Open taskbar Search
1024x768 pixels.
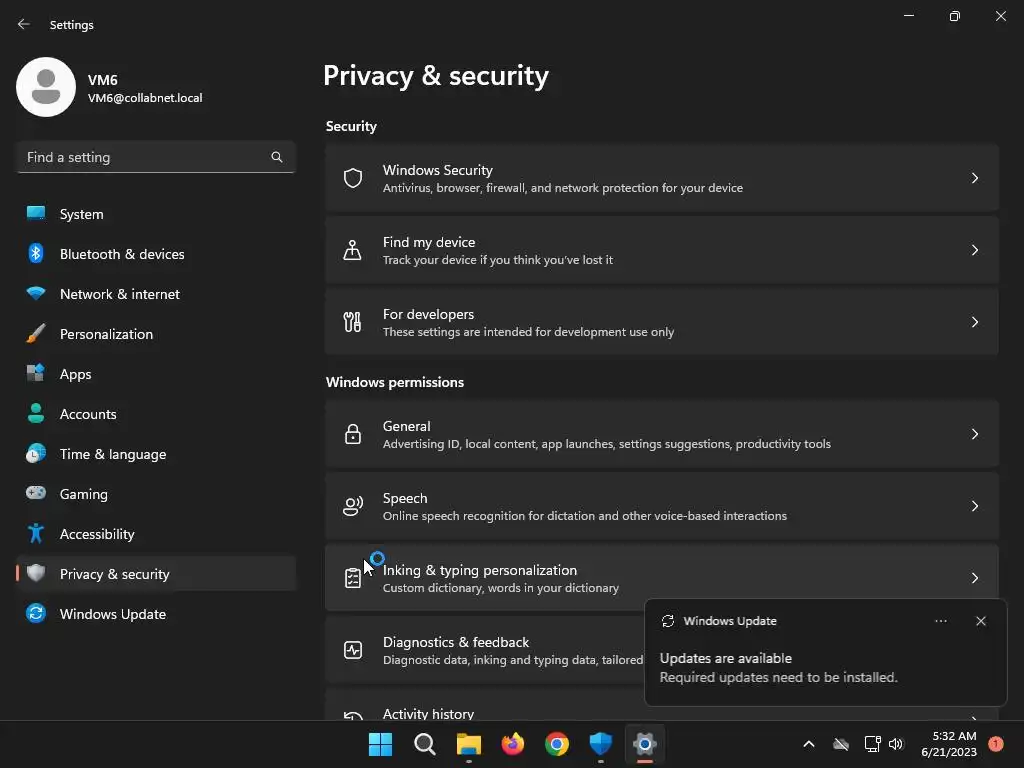(x=424, y=744)
